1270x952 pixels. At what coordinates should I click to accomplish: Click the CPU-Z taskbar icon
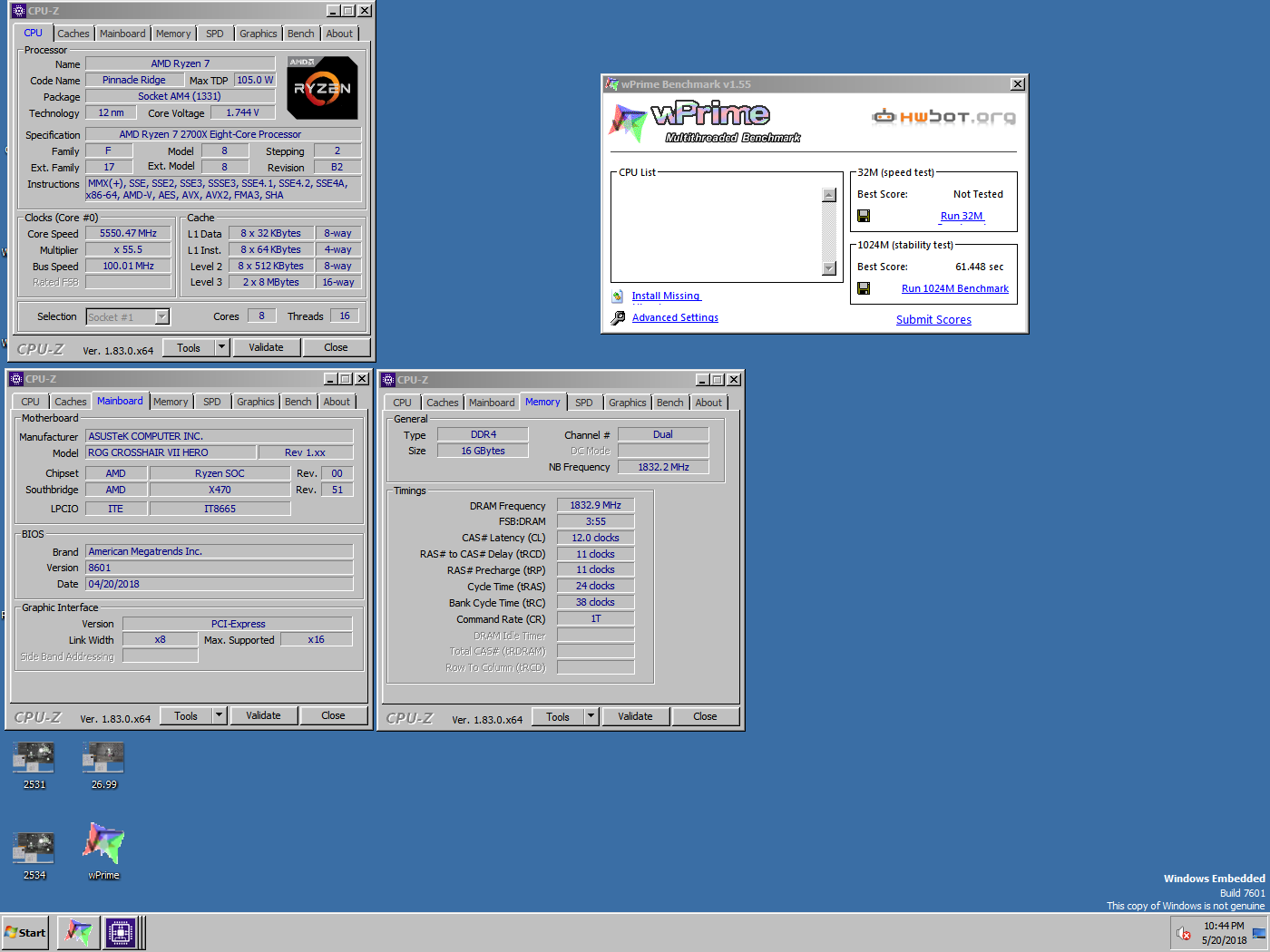[121, 932]
